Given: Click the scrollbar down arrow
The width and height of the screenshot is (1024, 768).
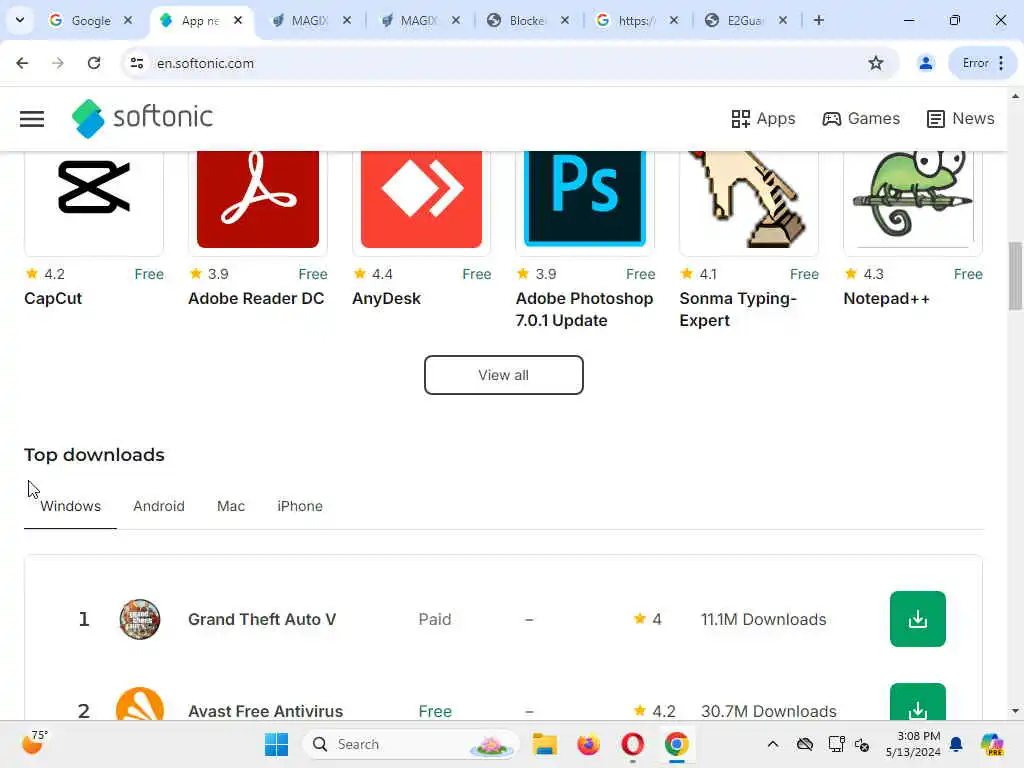Looking at the screenshot, I should [x=1015, y=711].
